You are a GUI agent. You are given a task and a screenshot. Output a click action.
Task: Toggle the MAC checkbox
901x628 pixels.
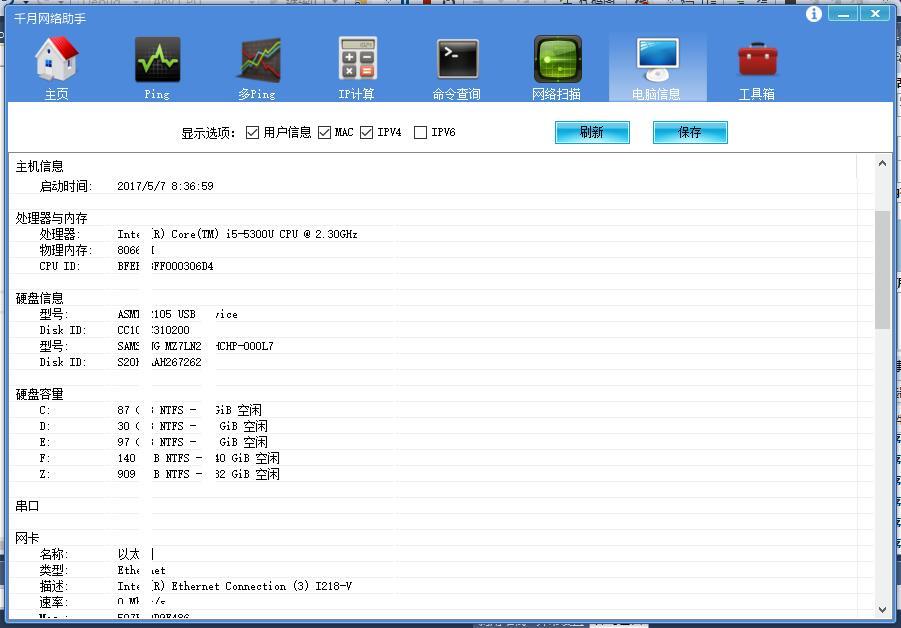(325, 132)
